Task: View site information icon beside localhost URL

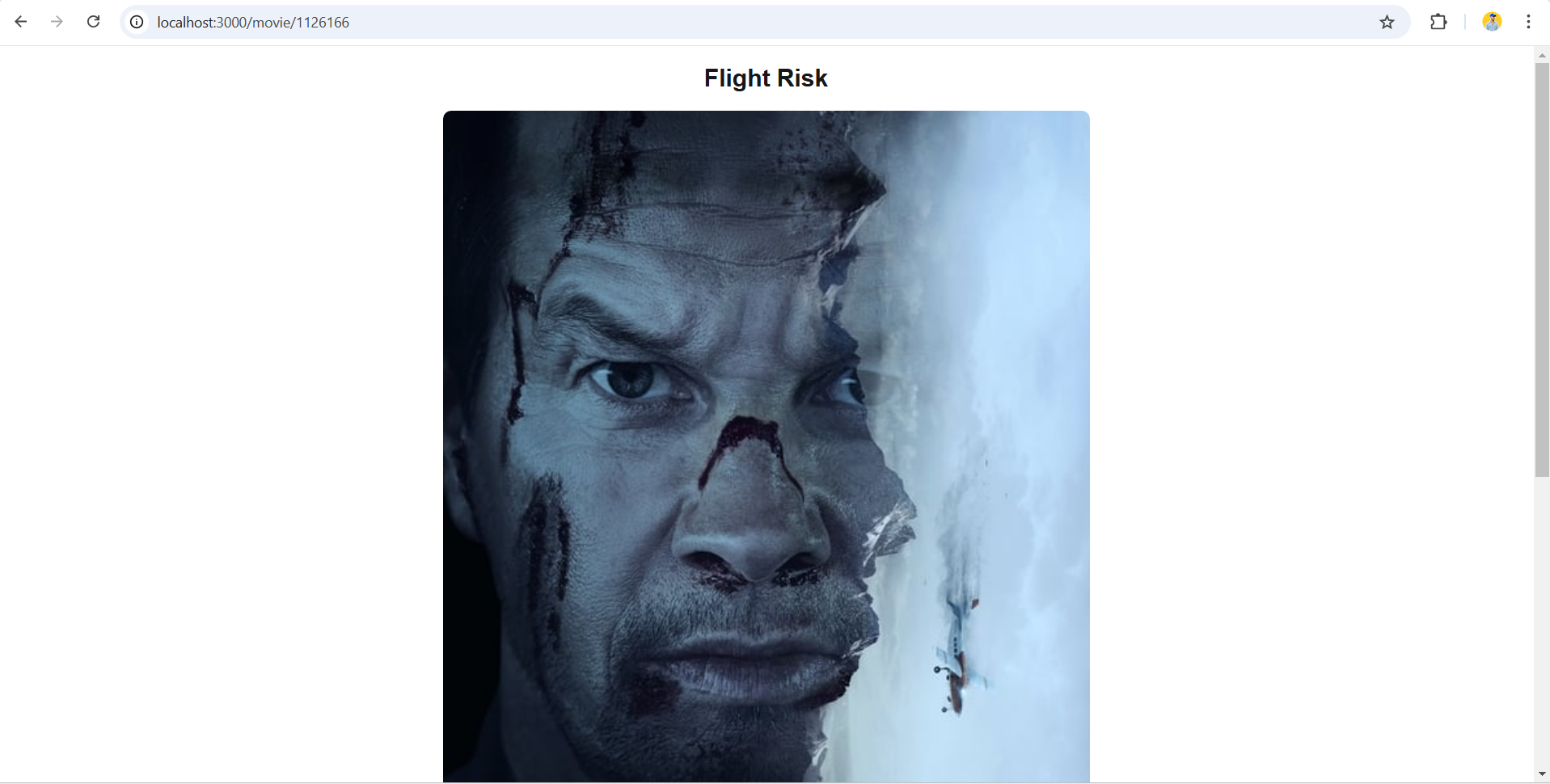Action: 137,22
